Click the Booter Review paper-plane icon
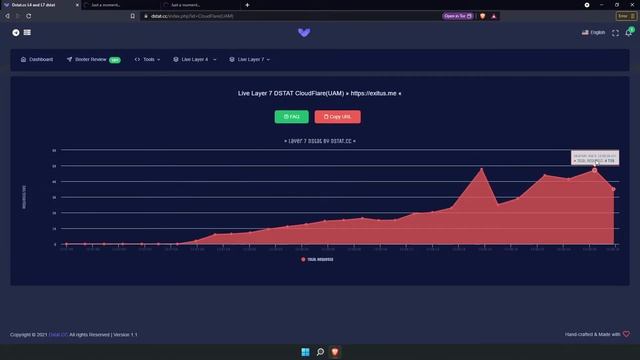Screen dimensions: 640x360 pyautogui.click(x=69, y=60)
